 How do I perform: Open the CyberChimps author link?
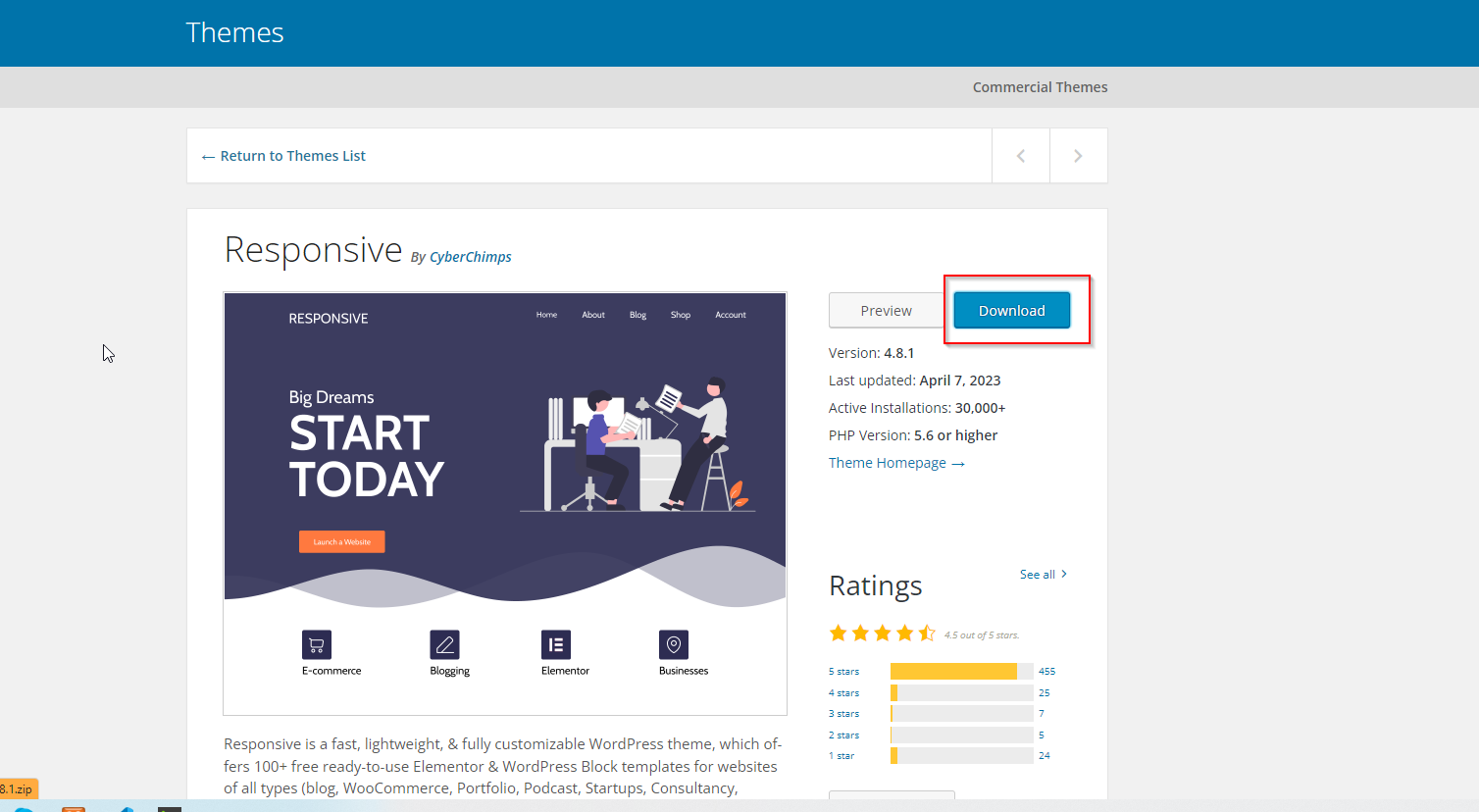click(x=471, y=257)
